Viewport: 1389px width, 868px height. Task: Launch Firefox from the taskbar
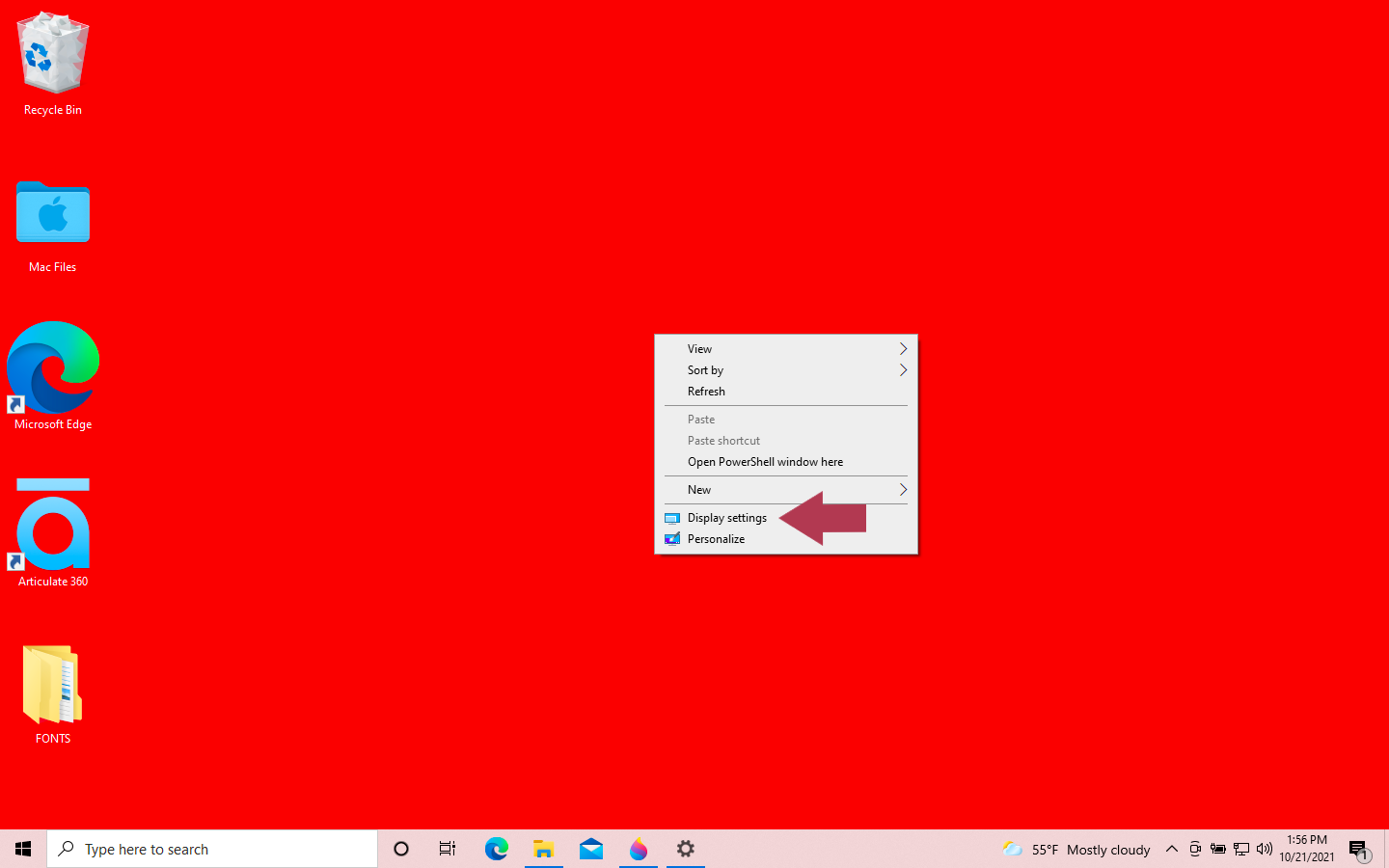(x=638, y=849)
